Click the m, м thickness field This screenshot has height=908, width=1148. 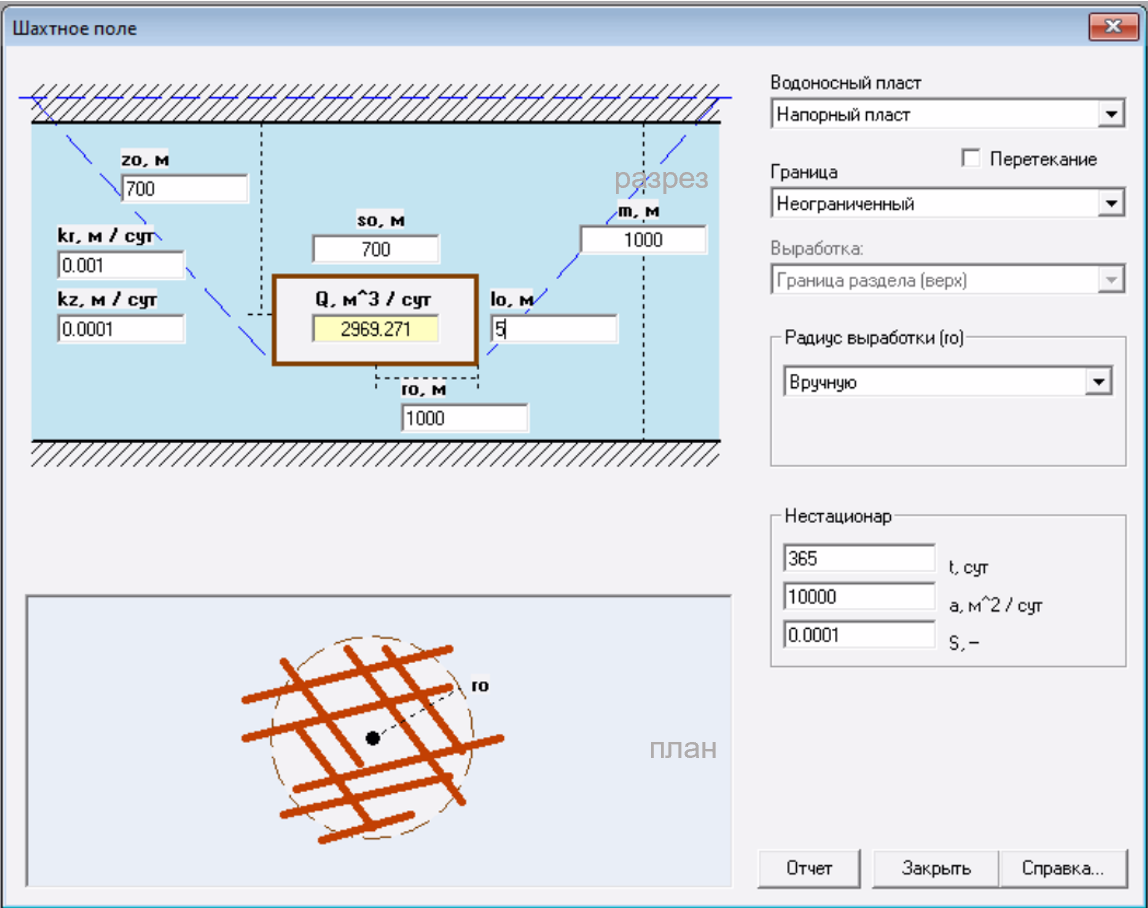643,240
